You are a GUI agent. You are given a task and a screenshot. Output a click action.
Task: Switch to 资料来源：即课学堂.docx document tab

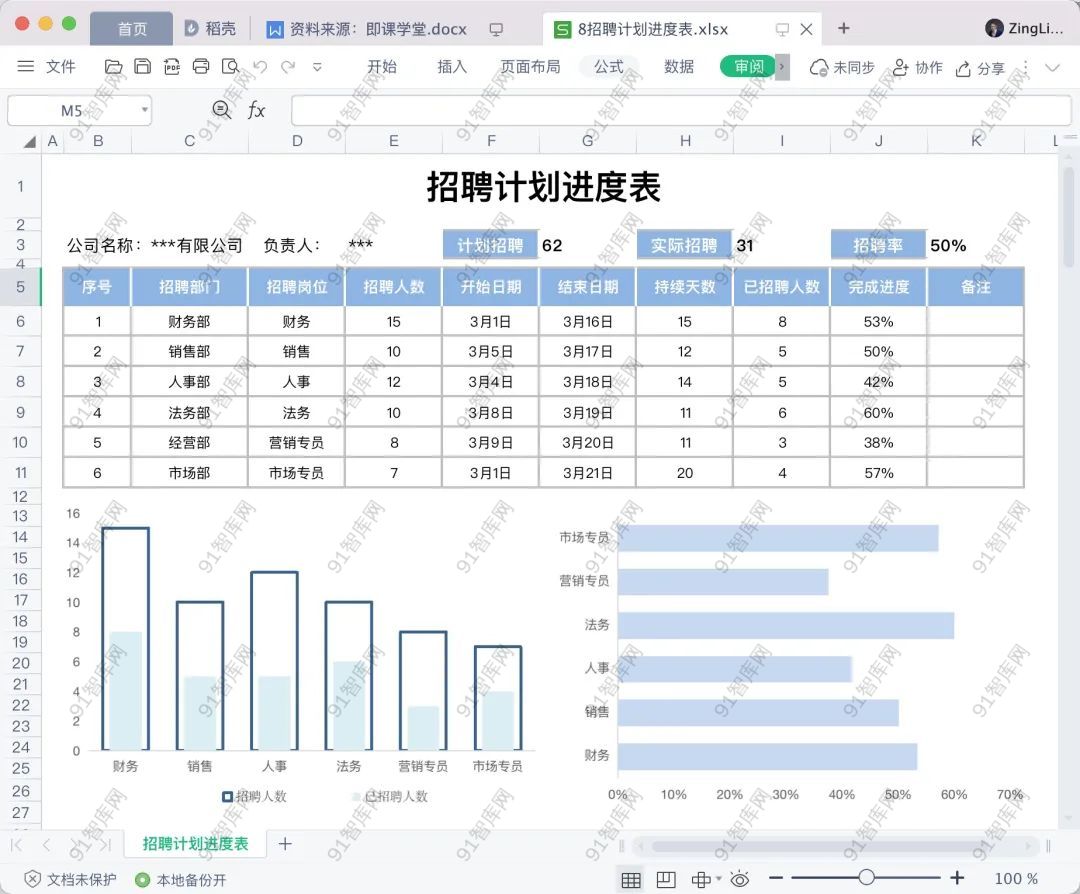(366, 29)
